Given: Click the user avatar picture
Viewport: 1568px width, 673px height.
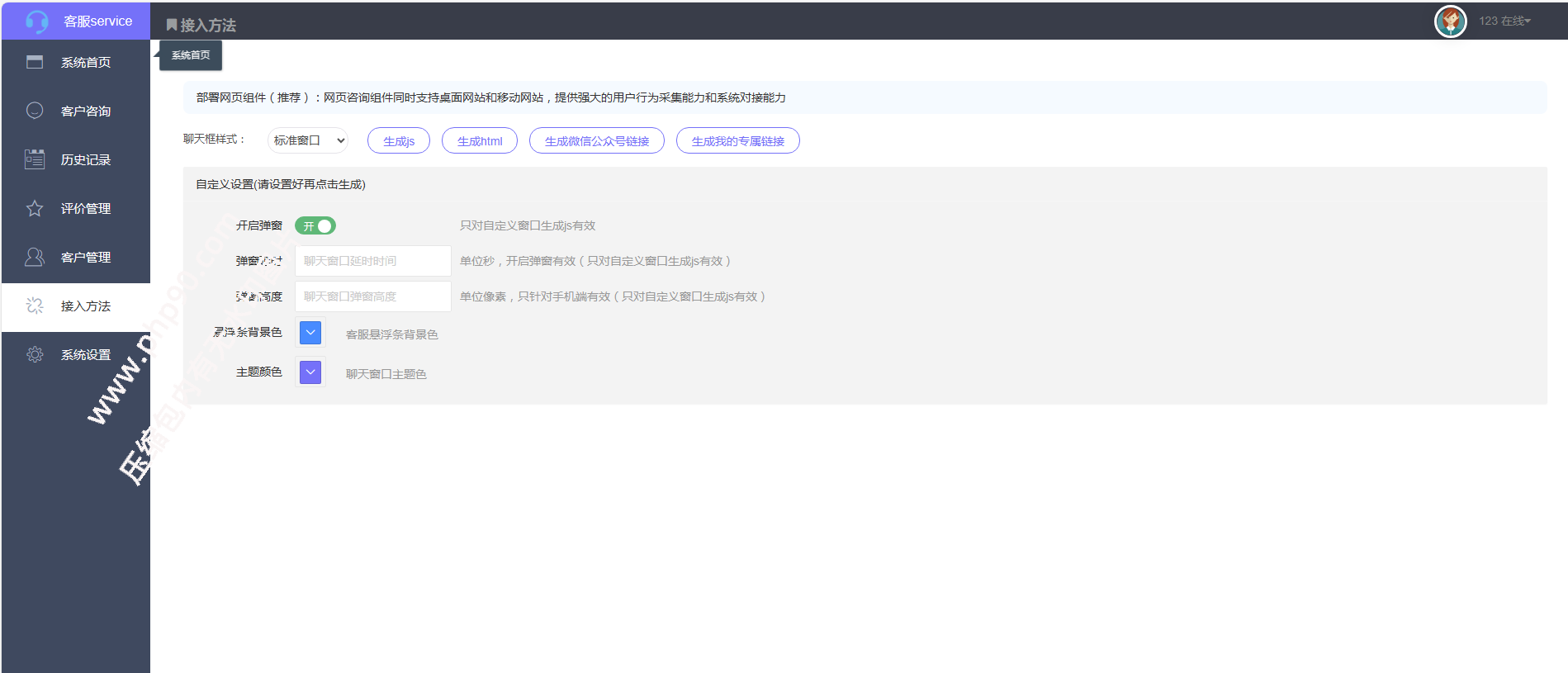Looking at the screenshot, I should [1450, 21].
